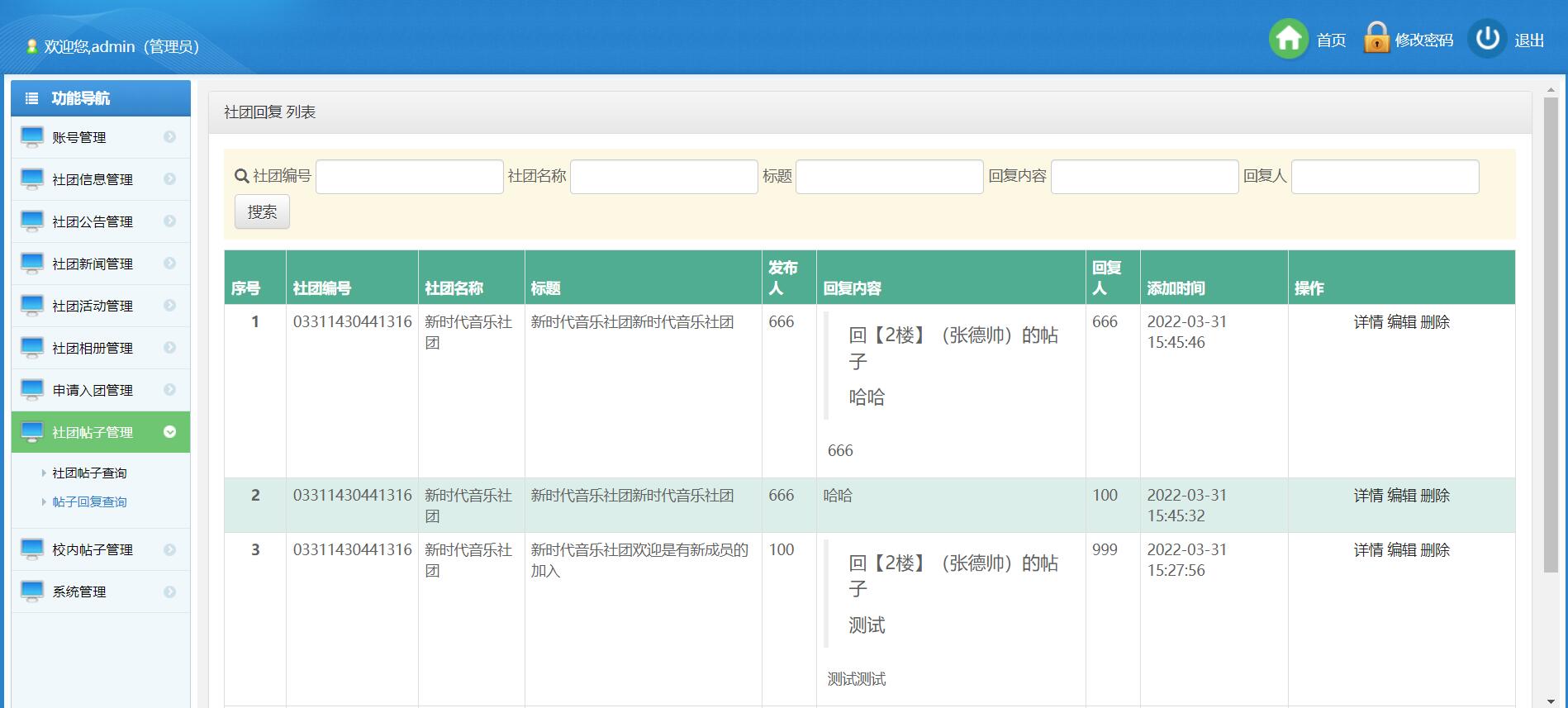
Task: Expand 社团活动管理 with its arrow
Action: [x=169, y=306]
